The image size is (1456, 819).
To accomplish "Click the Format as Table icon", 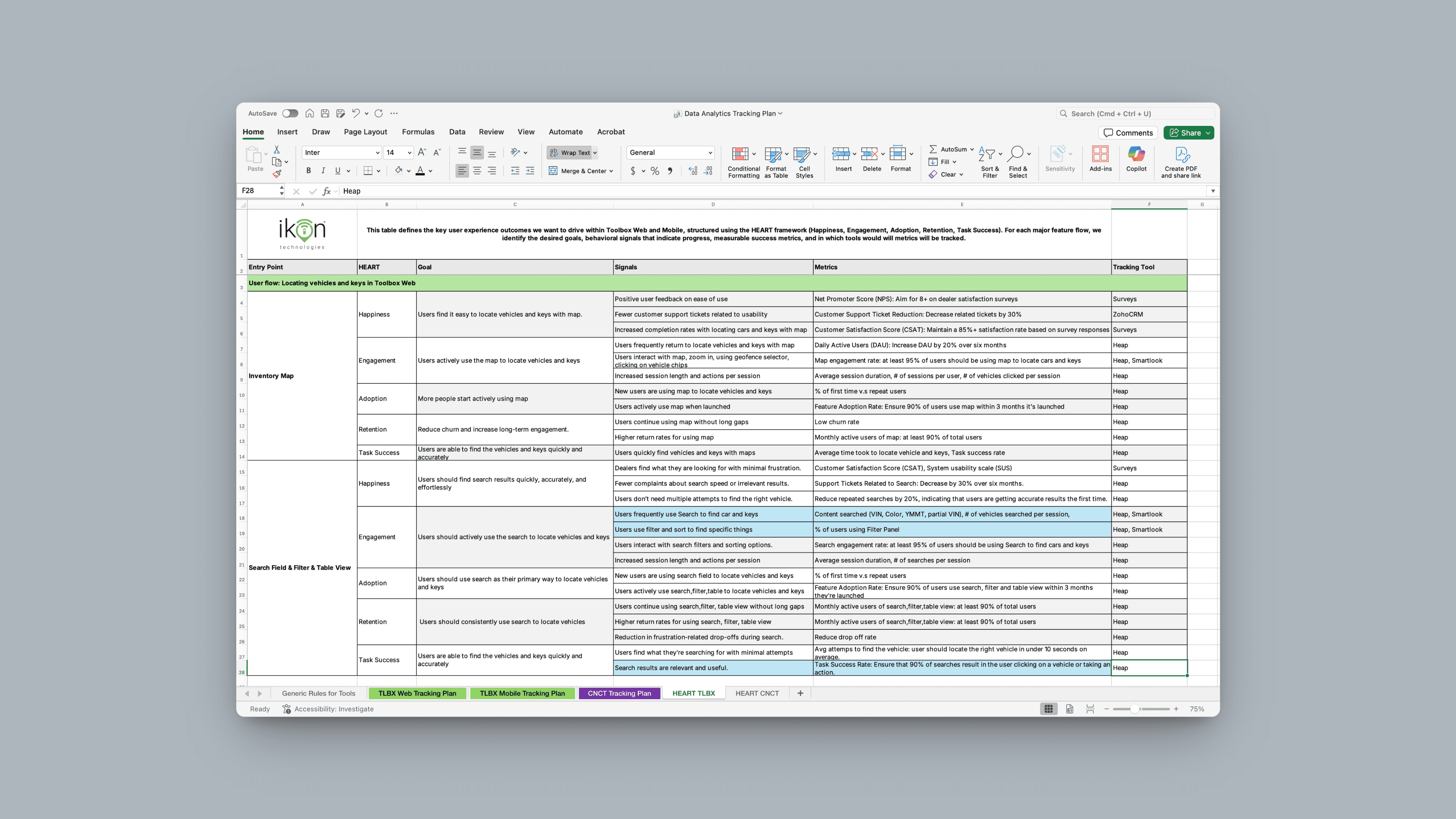I will tap(773, 154).
